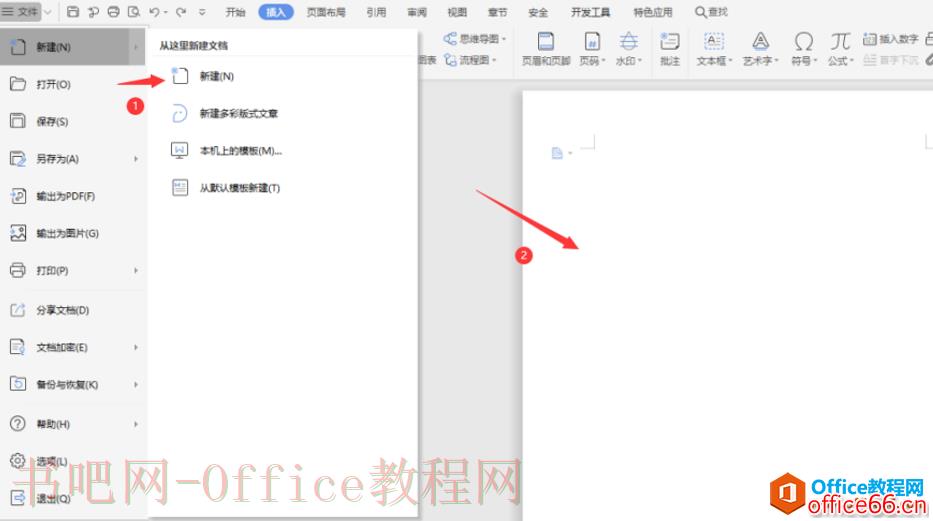The image size is (933, 521).
Task: Click the small document icon in page margin
Action: click(557, 153)
